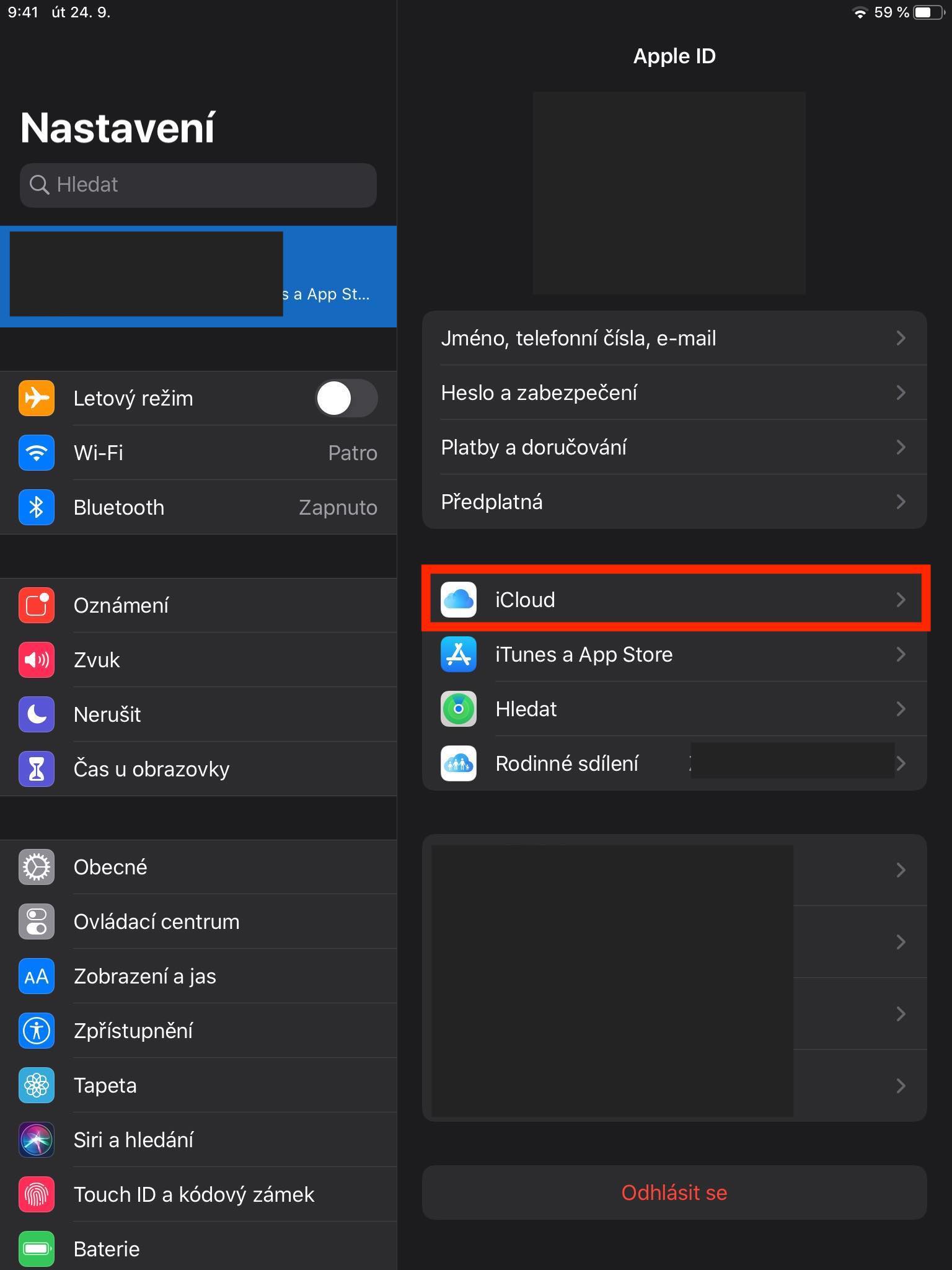Open Zobrazení a jas settings
The width and height of the screenshot is (952, 1270).
pyautogui.click(x=198, y=975)
